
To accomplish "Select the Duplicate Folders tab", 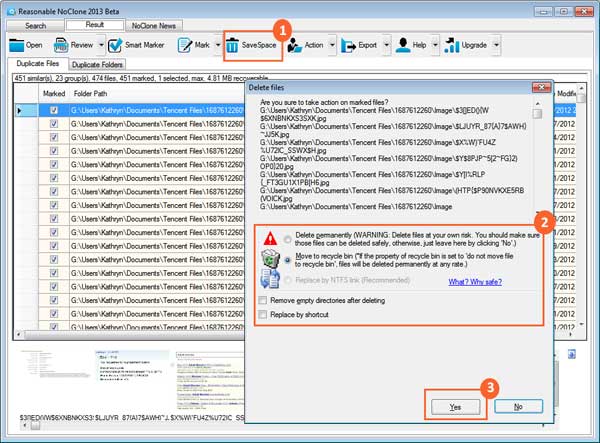I will 97,65.
